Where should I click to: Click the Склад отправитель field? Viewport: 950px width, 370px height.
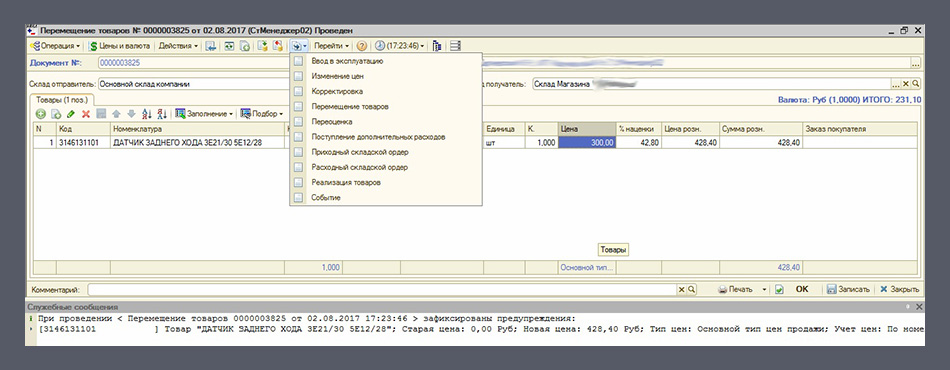(194, 84)
